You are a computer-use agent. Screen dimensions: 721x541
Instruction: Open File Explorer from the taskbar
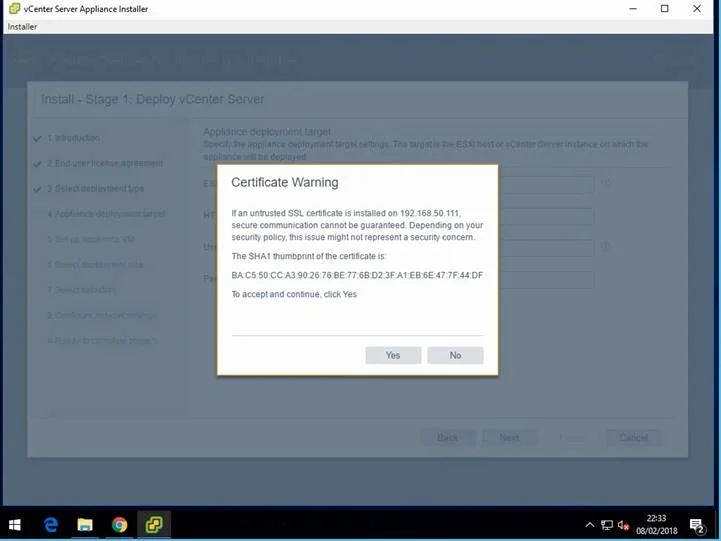pyautogui.click(x=85, y=524)
